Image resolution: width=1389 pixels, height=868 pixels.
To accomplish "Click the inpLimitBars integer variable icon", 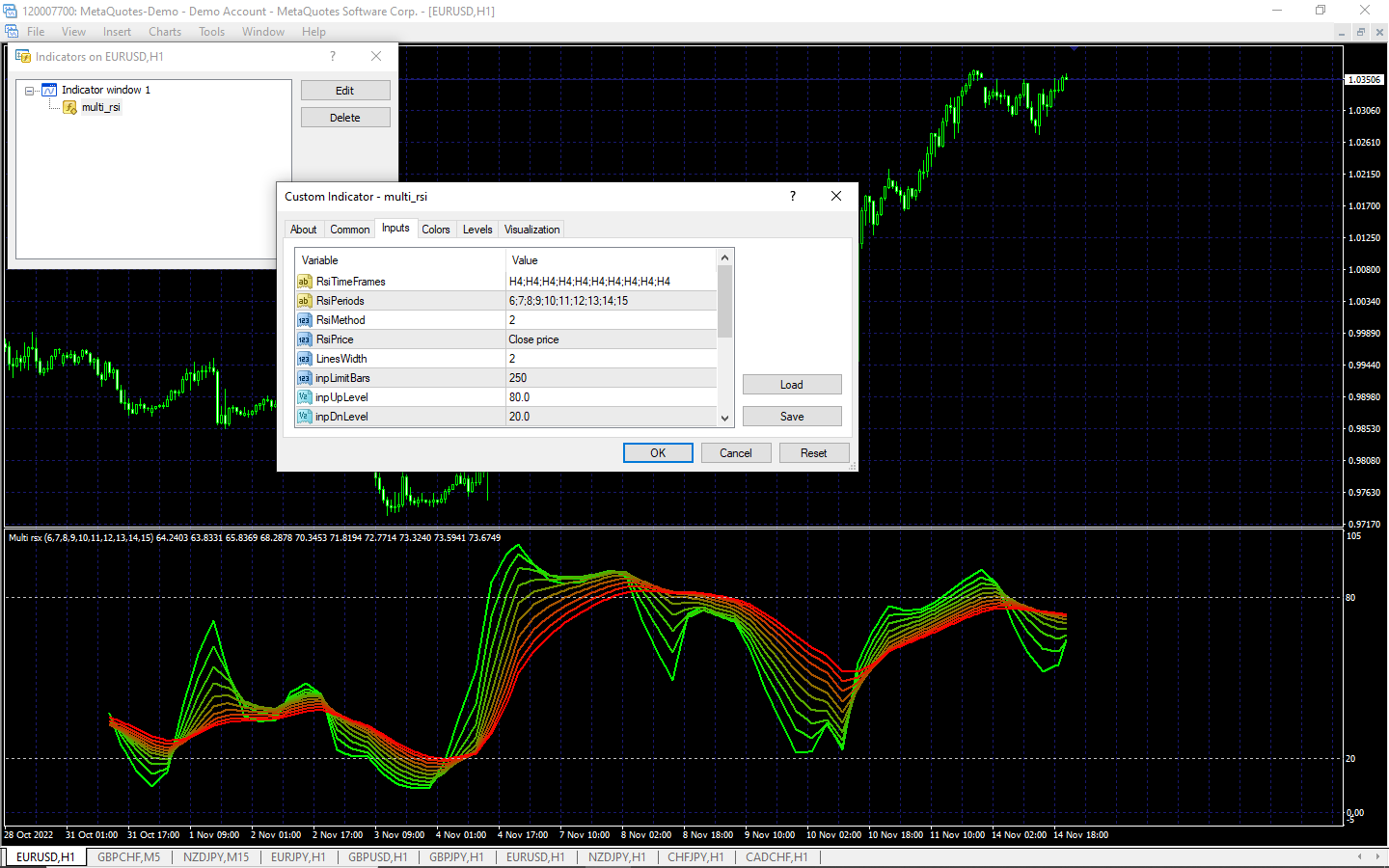I will [304, 378].
